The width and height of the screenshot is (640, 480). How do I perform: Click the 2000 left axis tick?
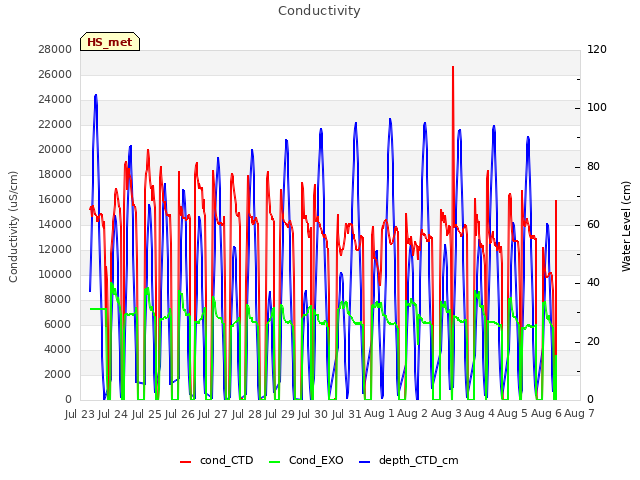[58, 374]
